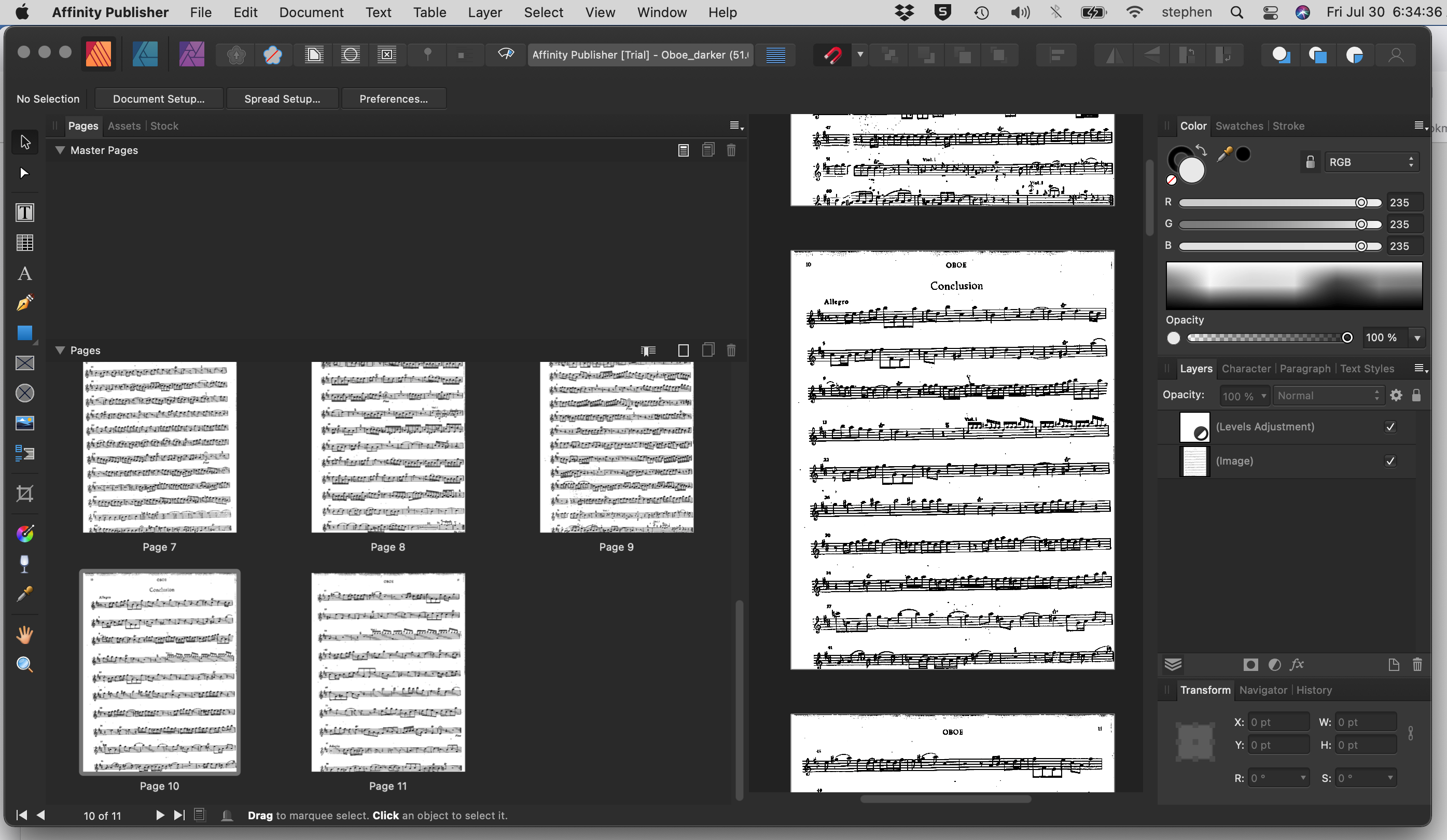The image size is (1447, 840).
Task: Click the fill color circle swatch
Action: pyautogui.click(x=1191, y=170)
